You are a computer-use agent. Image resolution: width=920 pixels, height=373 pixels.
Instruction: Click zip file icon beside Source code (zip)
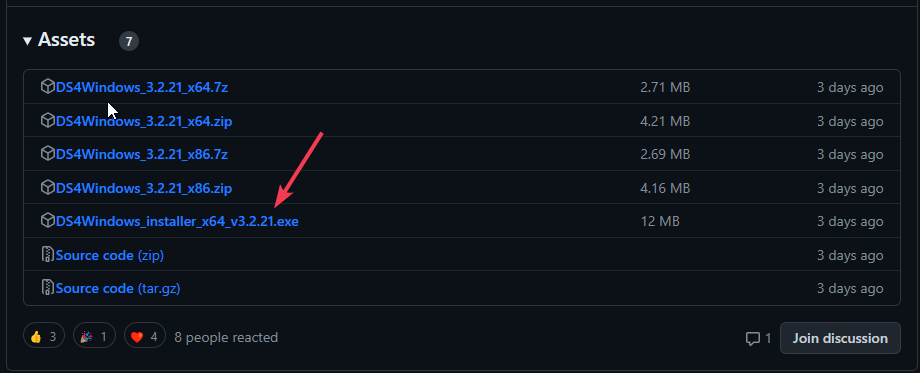point(48,255)
